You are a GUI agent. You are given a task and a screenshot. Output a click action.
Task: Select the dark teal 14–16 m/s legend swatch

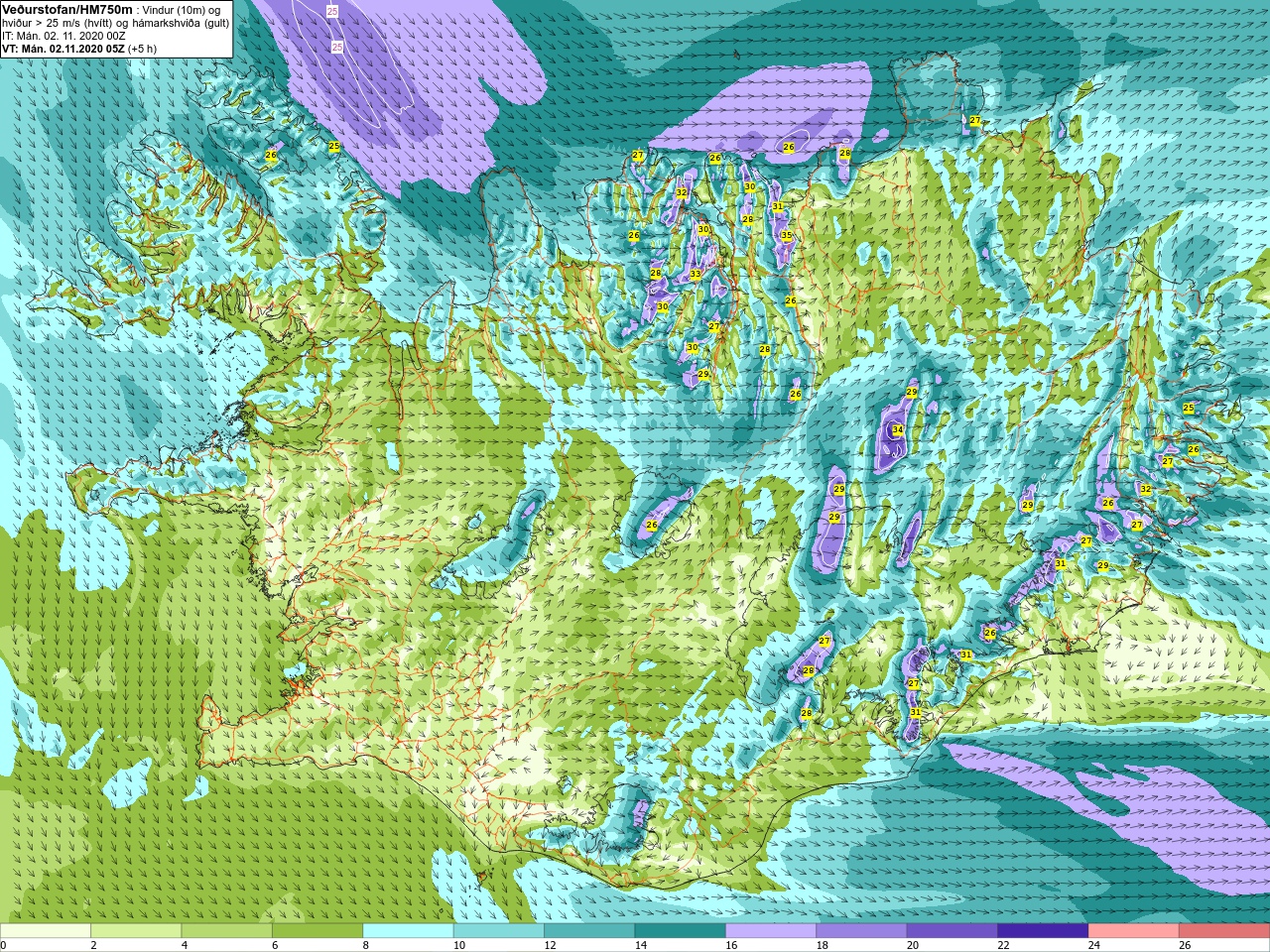tap(681, 930)
